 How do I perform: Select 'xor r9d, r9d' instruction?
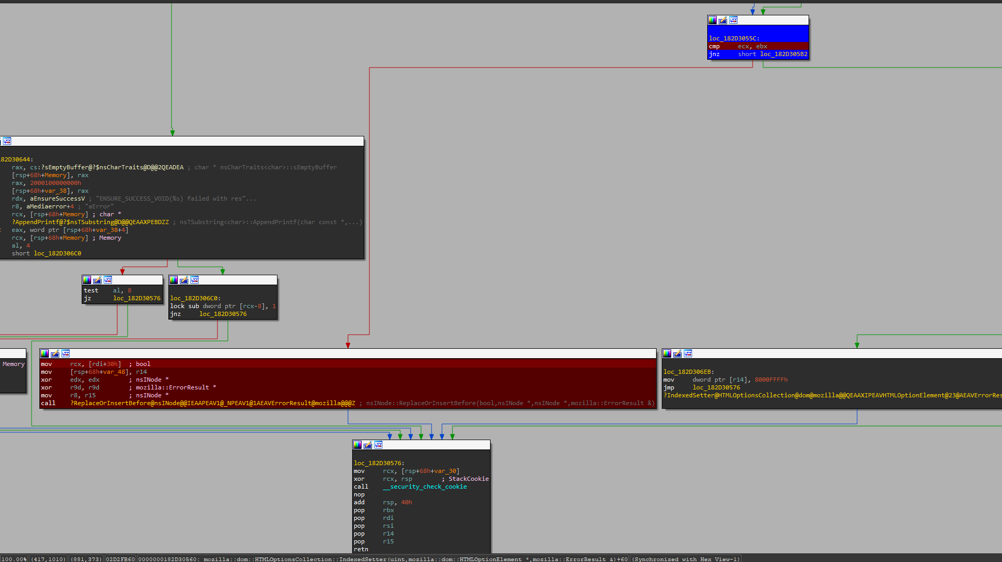(x=66, y=387)
